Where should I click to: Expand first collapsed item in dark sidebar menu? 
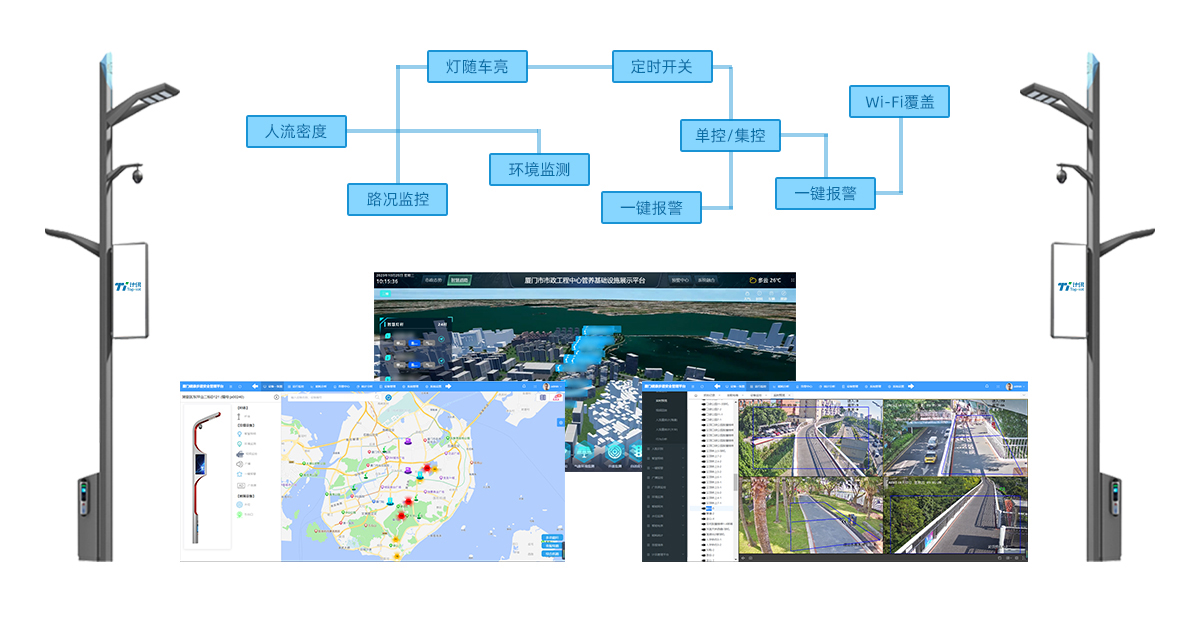[660, 450]
